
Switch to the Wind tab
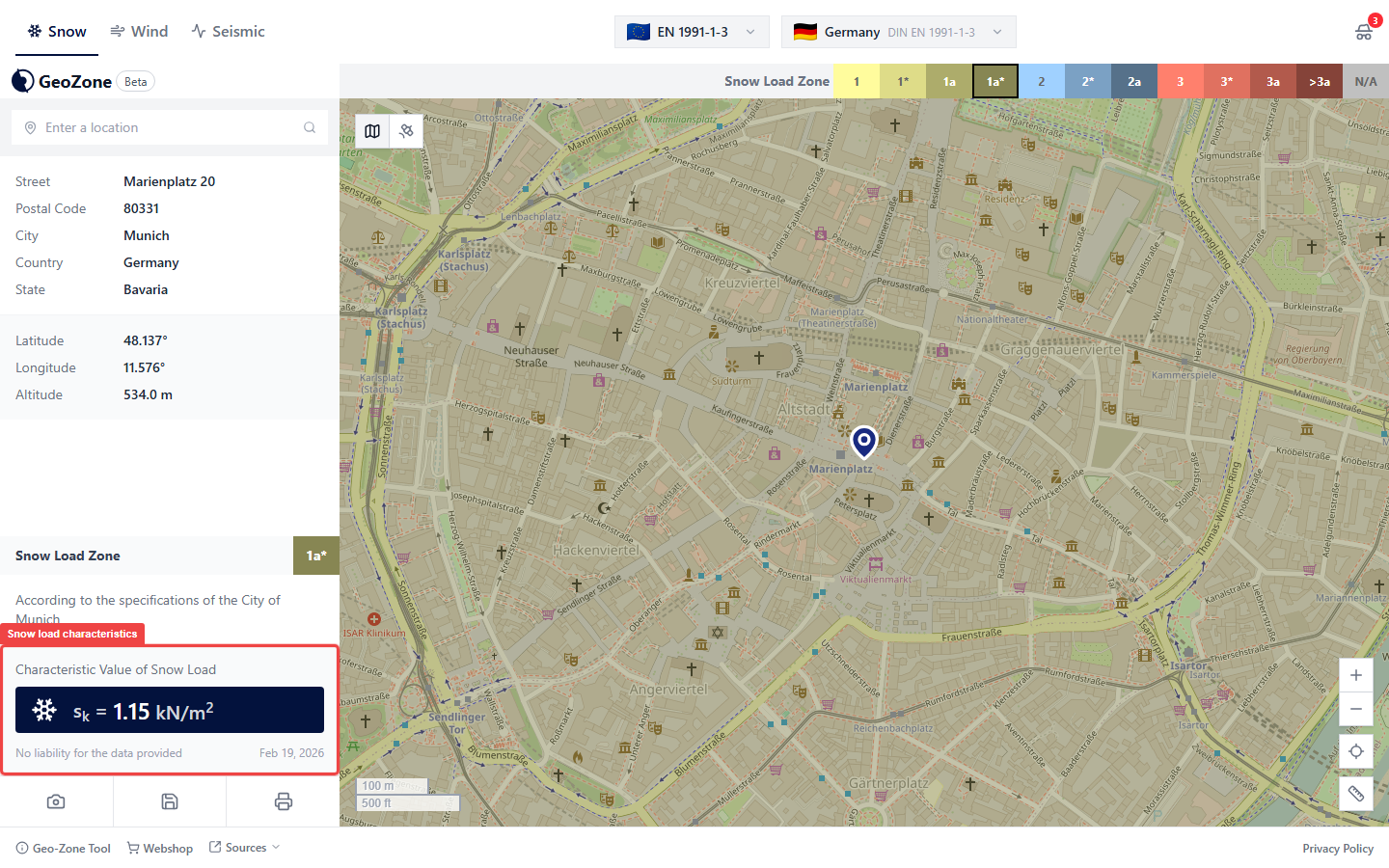(x=139, y=32)
